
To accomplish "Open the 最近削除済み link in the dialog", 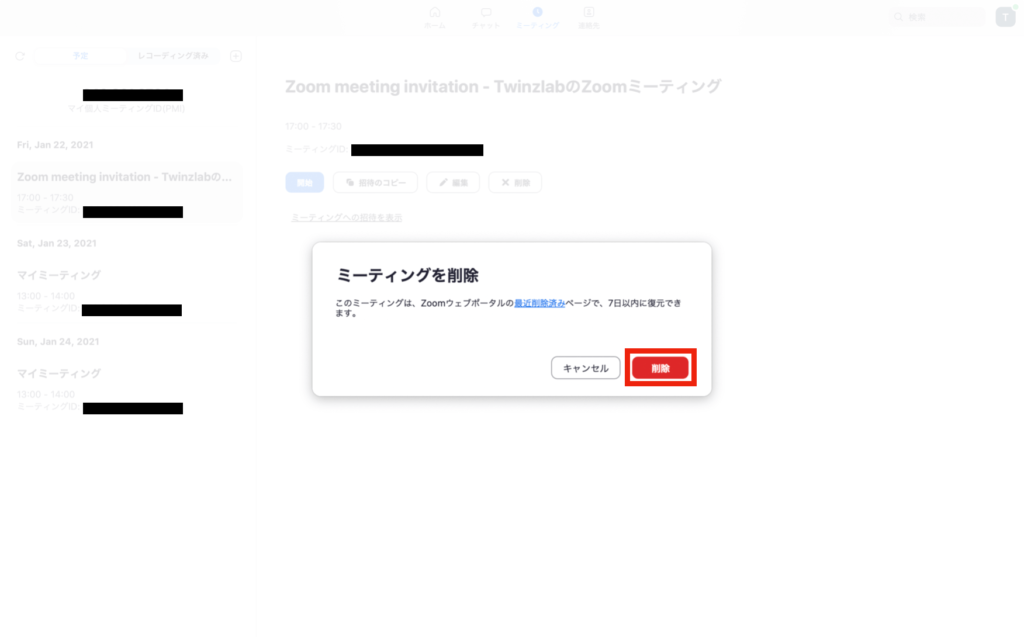I will click(540, 302).
